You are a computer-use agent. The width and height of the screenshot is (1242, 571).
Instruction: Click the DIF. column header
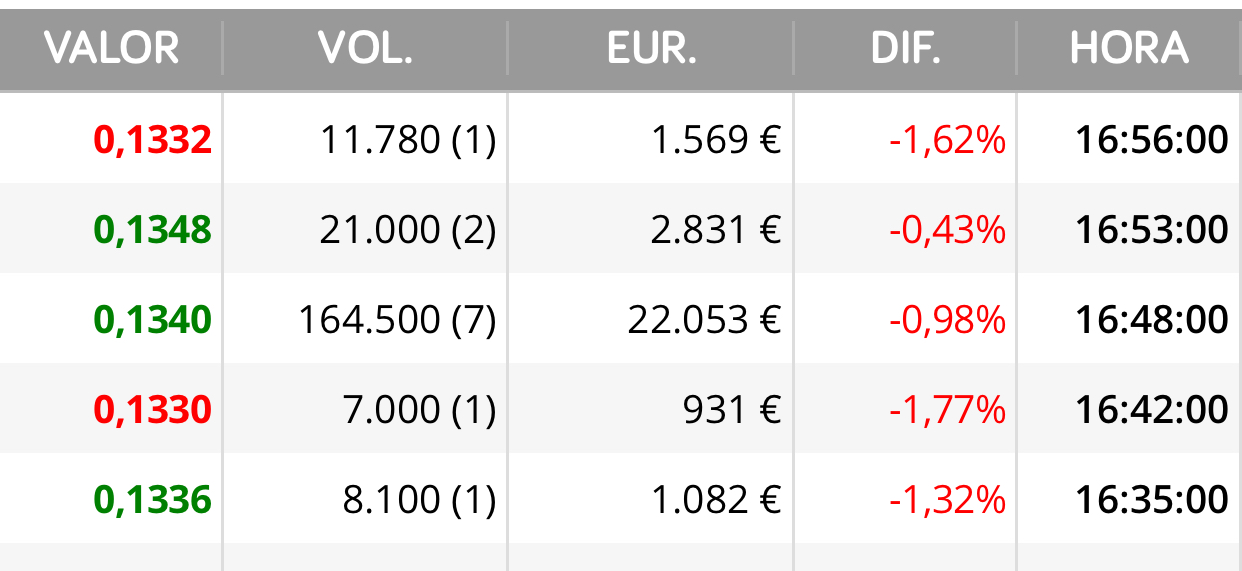coord(906,48)
